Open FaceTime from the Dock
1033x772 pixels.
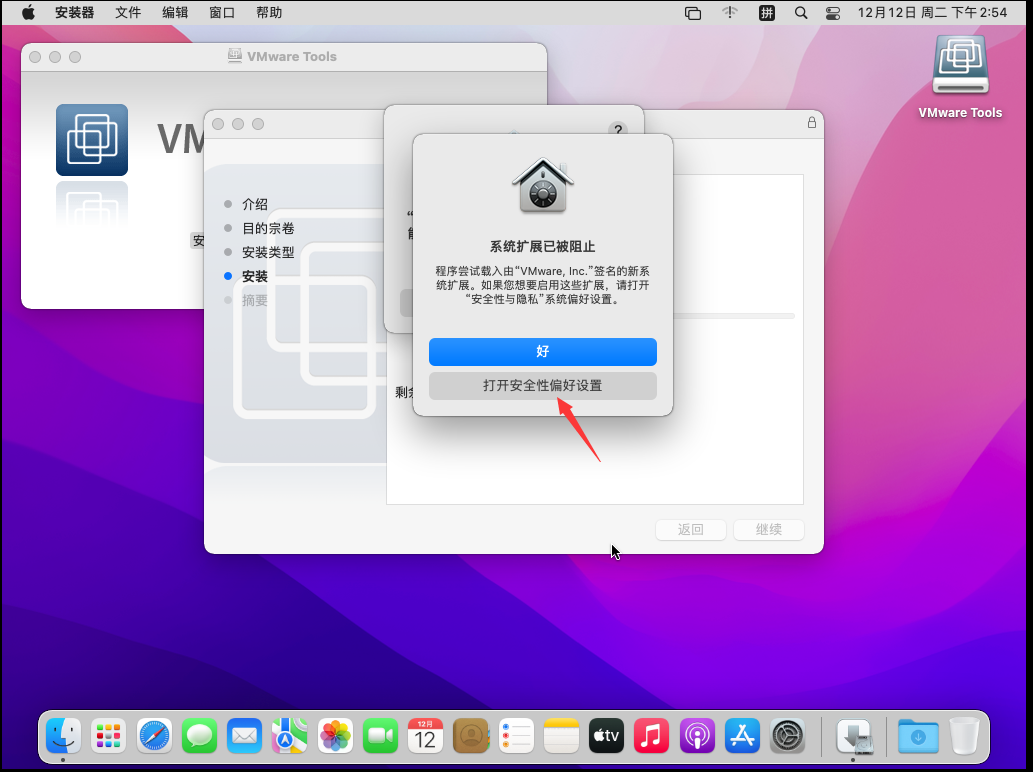tap(380, 735)
